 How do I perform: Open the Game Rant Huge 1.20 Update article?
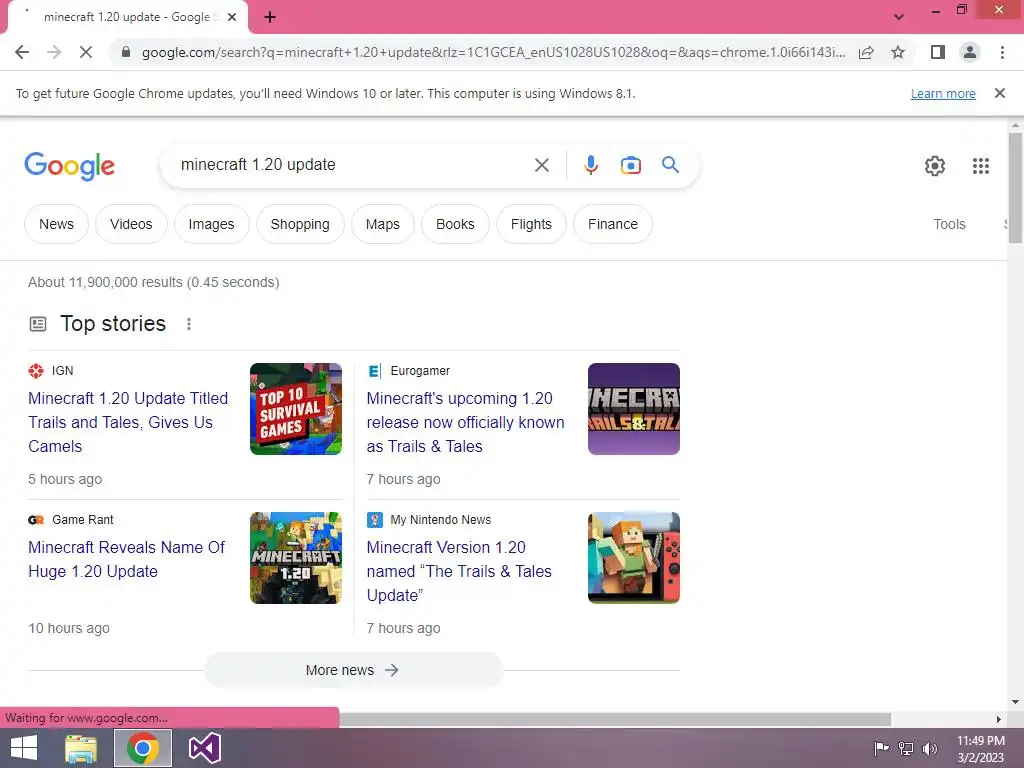[x=126, y=559]
